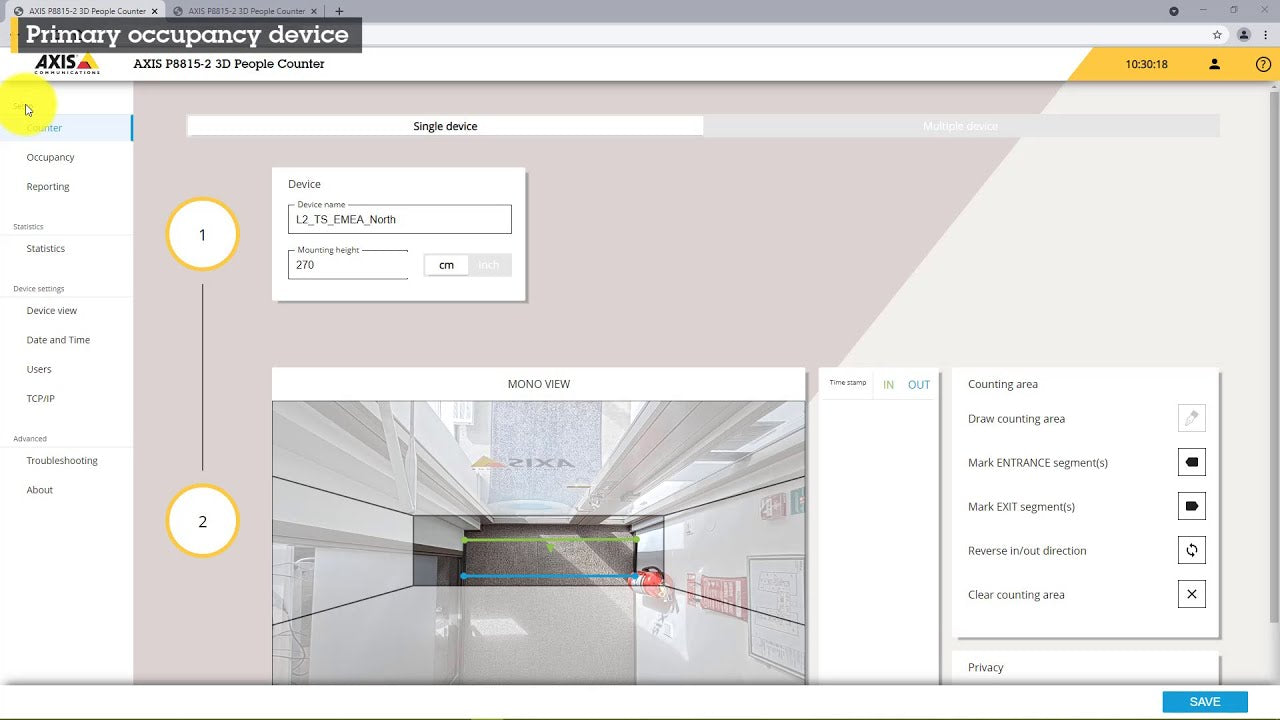Go to Troubleshooting in the sidebar
Image resolution: width=1280 pixels, height=720 pixels.
(x=62, y=461)
